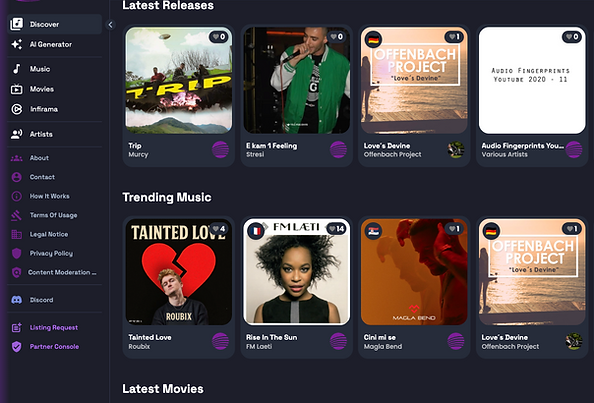The image size is (594, 403).
Task: Open the Listing Request link
Action: point(55,328)
